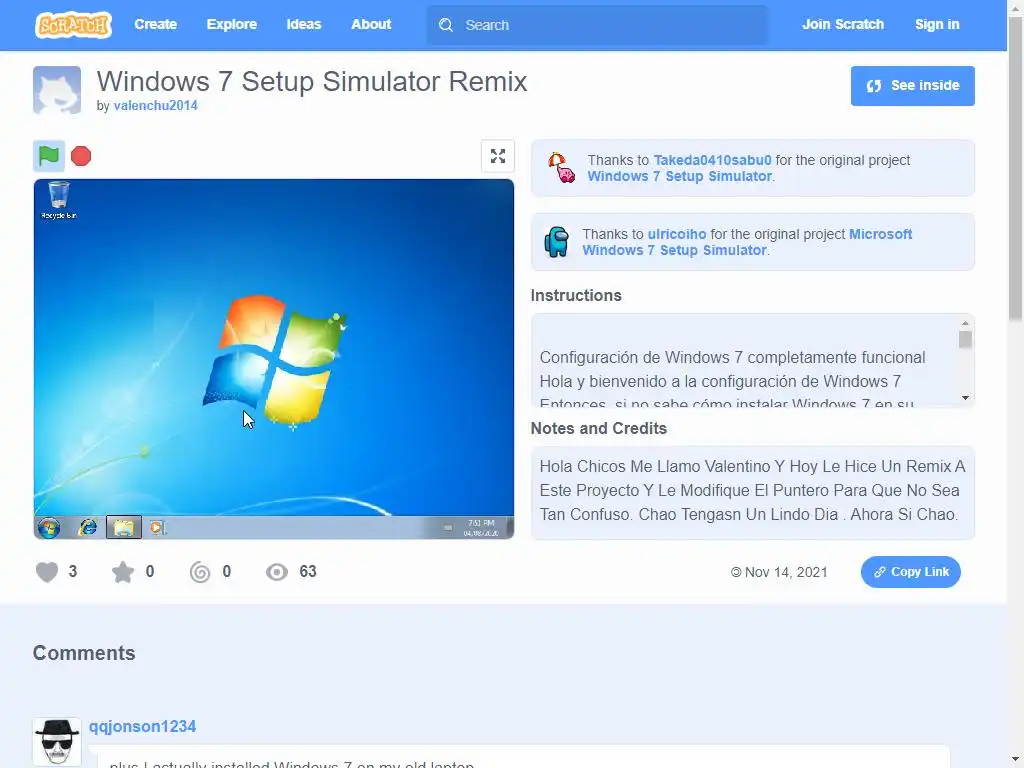Click Join Scratch link
The image size is (1024, 768).
(x=842, y=25)
